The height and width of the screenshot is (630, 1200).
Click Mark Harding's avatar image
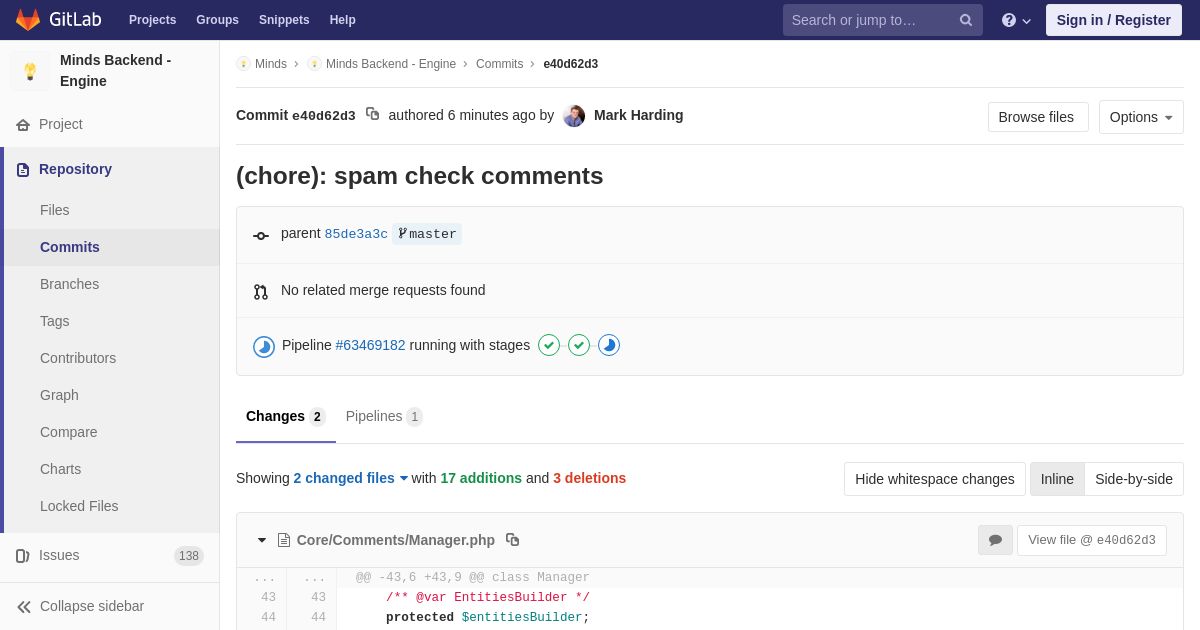click(574, 115)
